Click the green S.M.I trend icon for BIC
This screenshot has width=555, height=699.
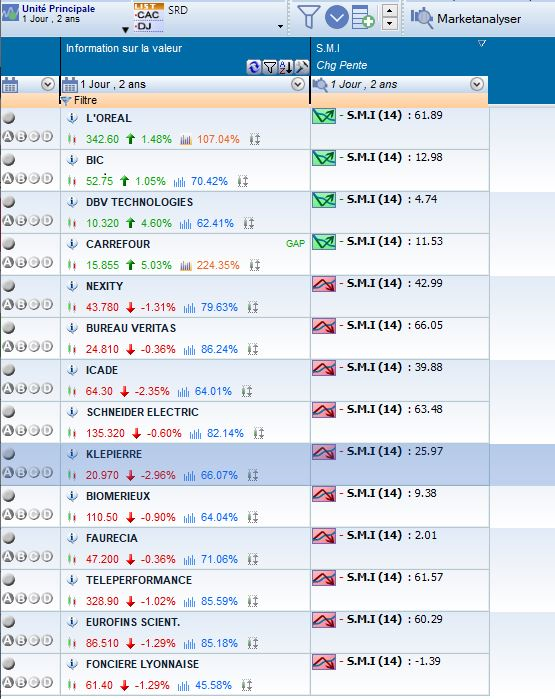(324, 158)
